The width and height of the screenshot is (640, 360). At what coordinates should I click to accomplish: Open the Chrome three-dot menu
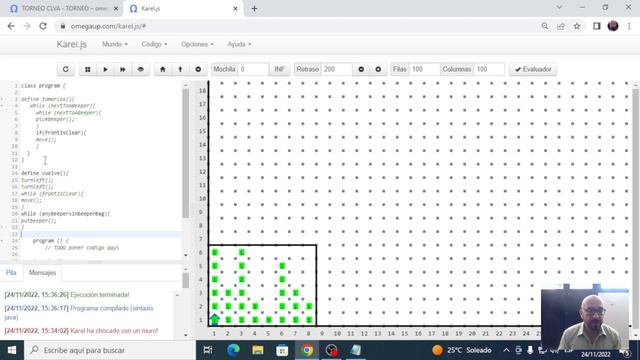[629, 26]
